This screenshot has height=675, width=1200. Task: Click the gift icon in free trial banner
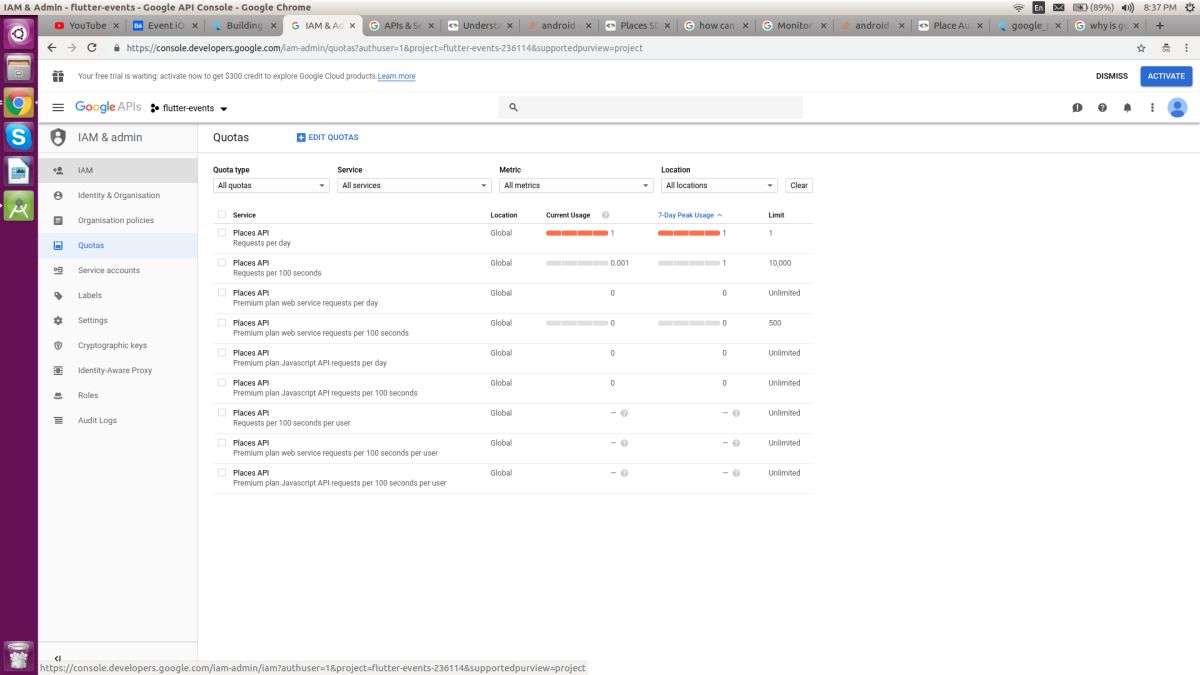click(x=57, y=76)
